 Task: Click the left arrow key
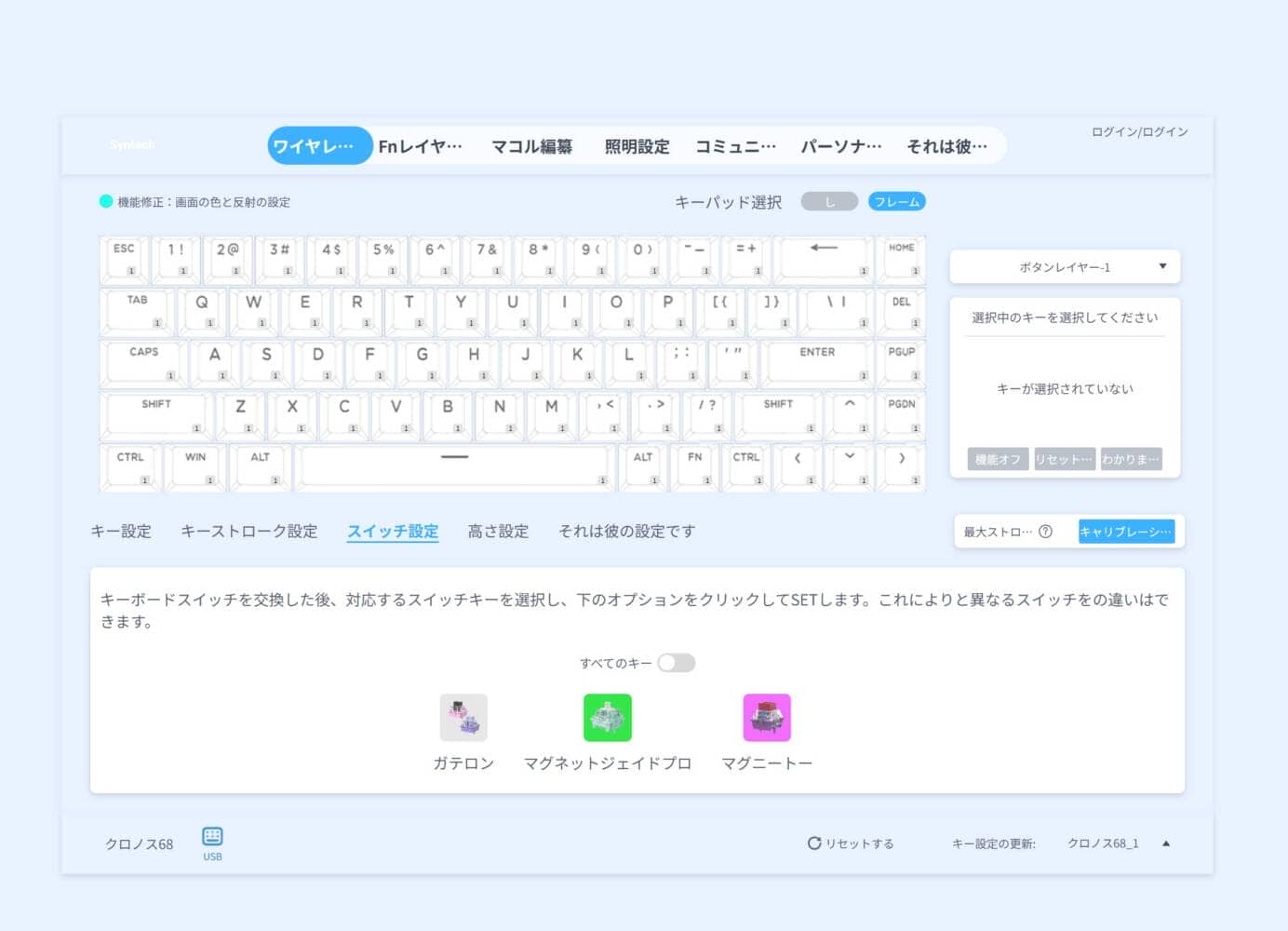point(798,466)
